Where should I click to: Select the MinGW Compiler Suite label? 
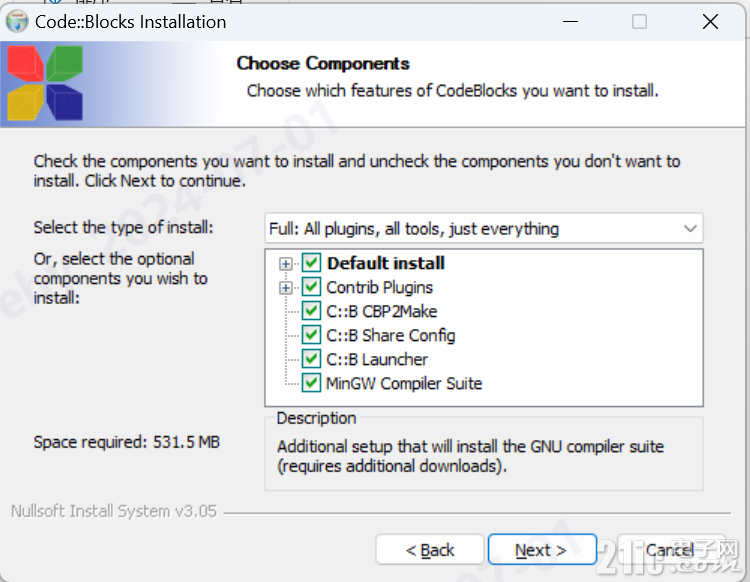coord(404,383)
